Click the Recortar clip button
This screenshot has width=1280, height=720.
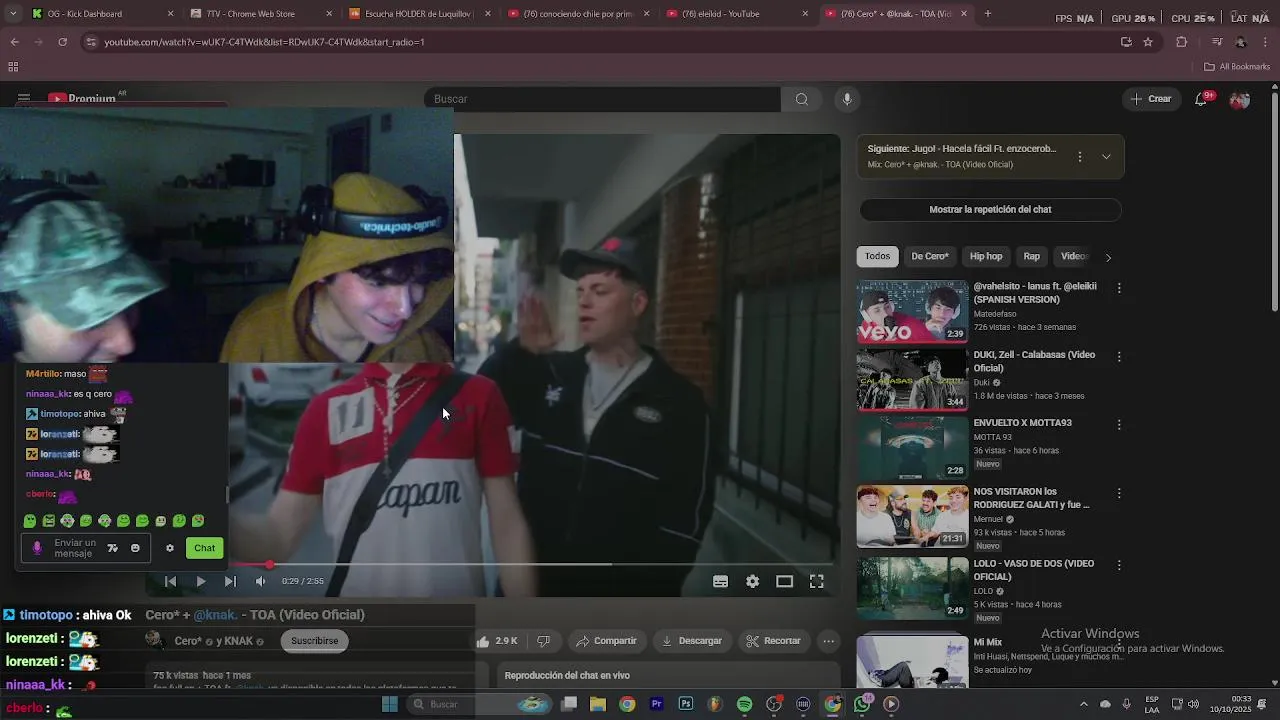772,641
